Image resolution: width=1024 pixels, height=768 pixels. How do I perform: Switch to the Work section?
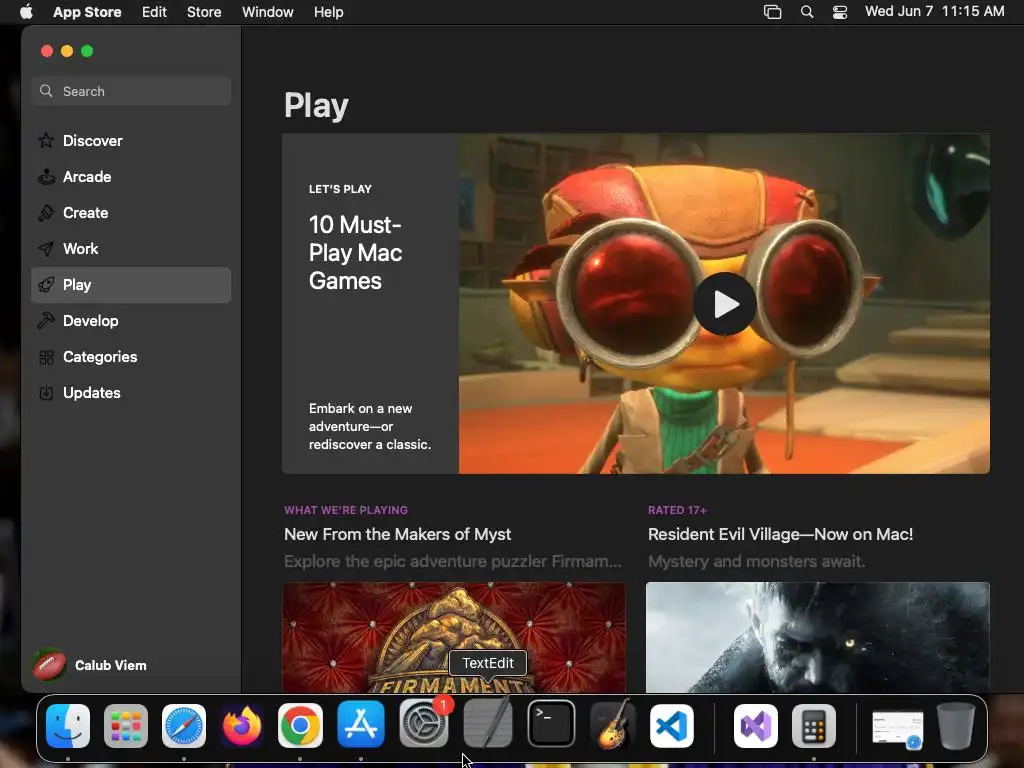tap(131, 249)
